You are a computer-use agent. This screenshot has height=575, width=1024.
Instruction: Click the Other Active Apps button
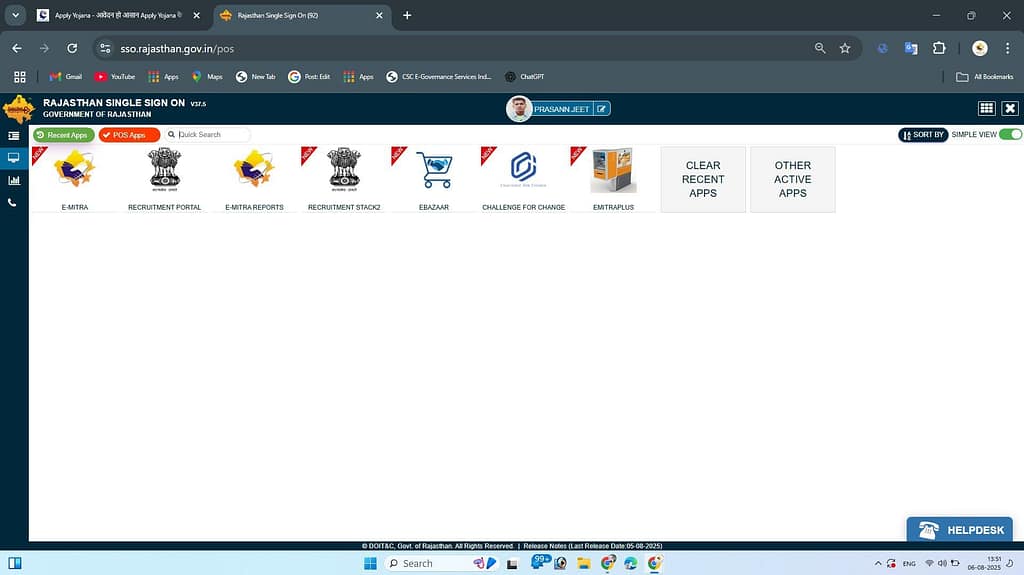pyautogui.click(x=792, y=179)
